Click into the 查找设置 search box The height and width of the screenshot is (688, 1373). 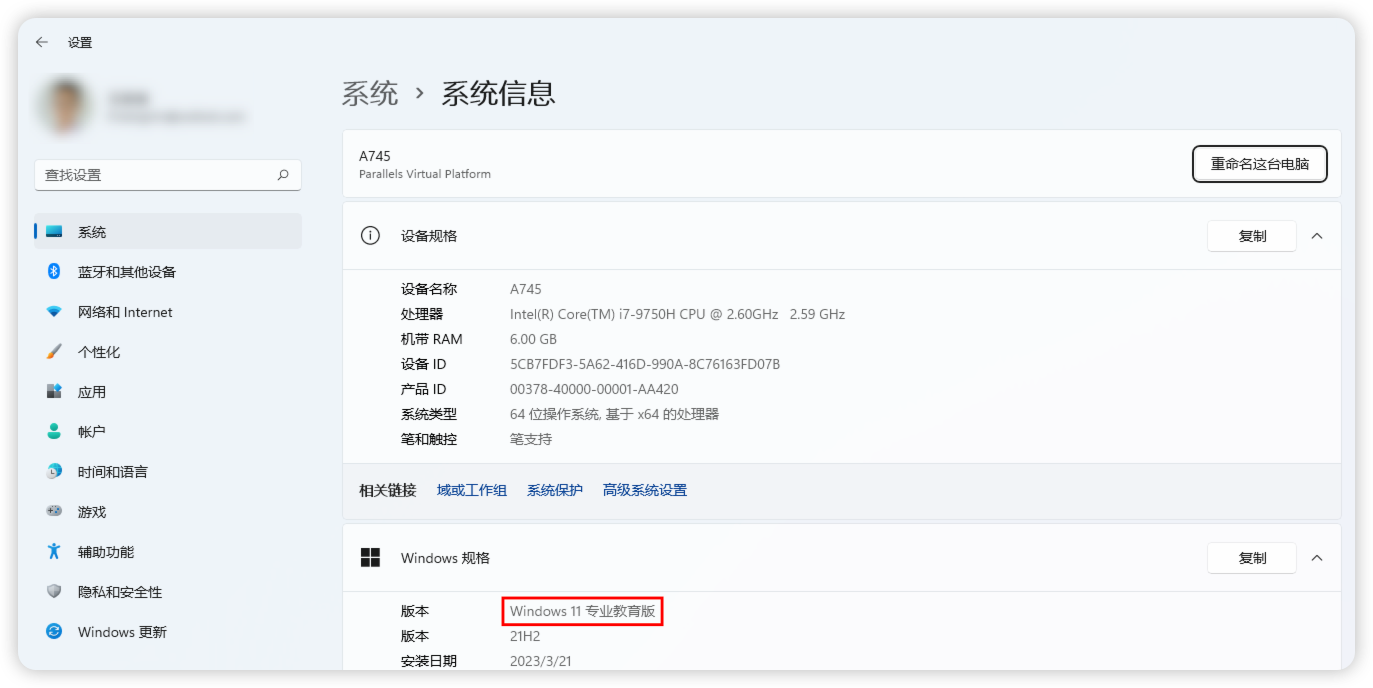pos(168,175)
